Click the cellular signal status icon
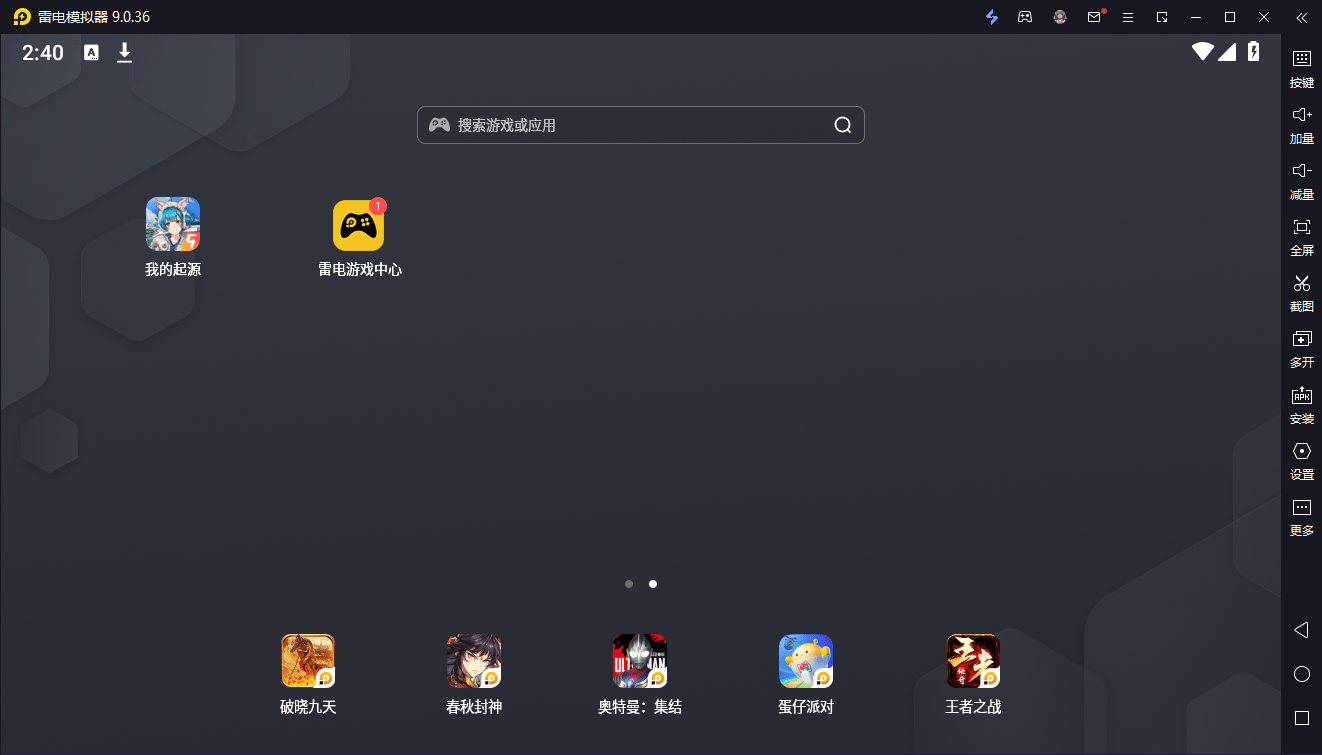This screenshot has width=1322, height=755. 1227,52
